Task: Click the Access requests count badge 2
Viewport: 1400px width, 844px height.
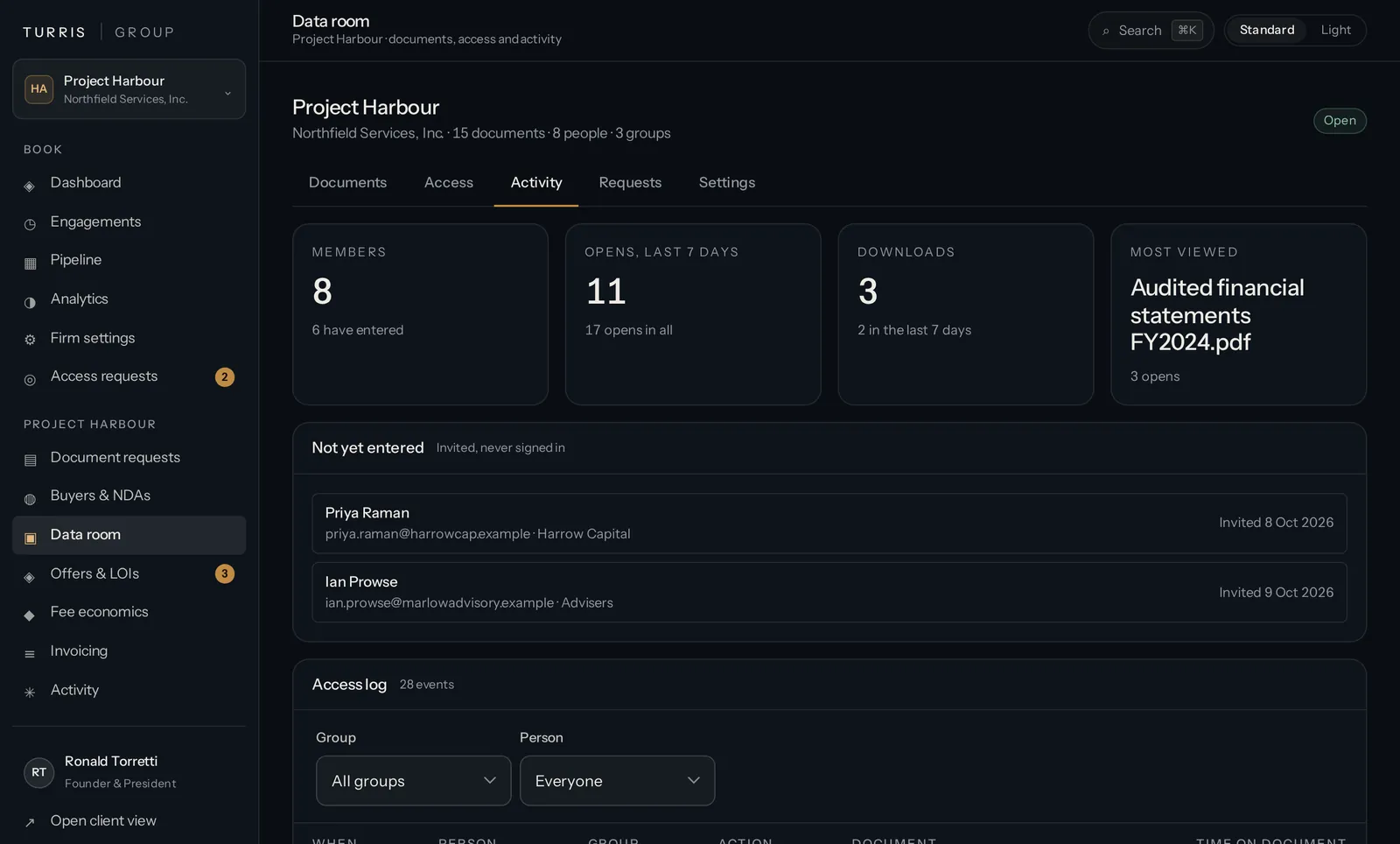Action: click(225, 377)
